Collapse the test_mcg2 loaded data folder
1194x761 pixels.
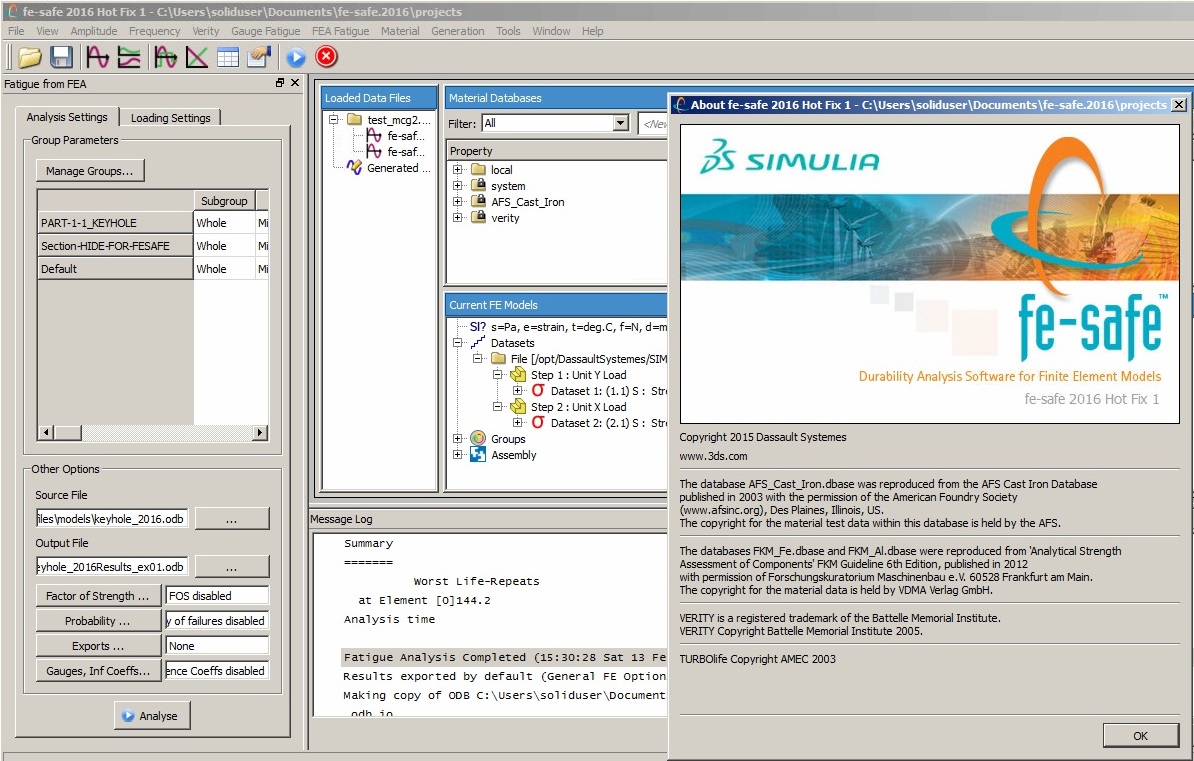click(334, 120)
